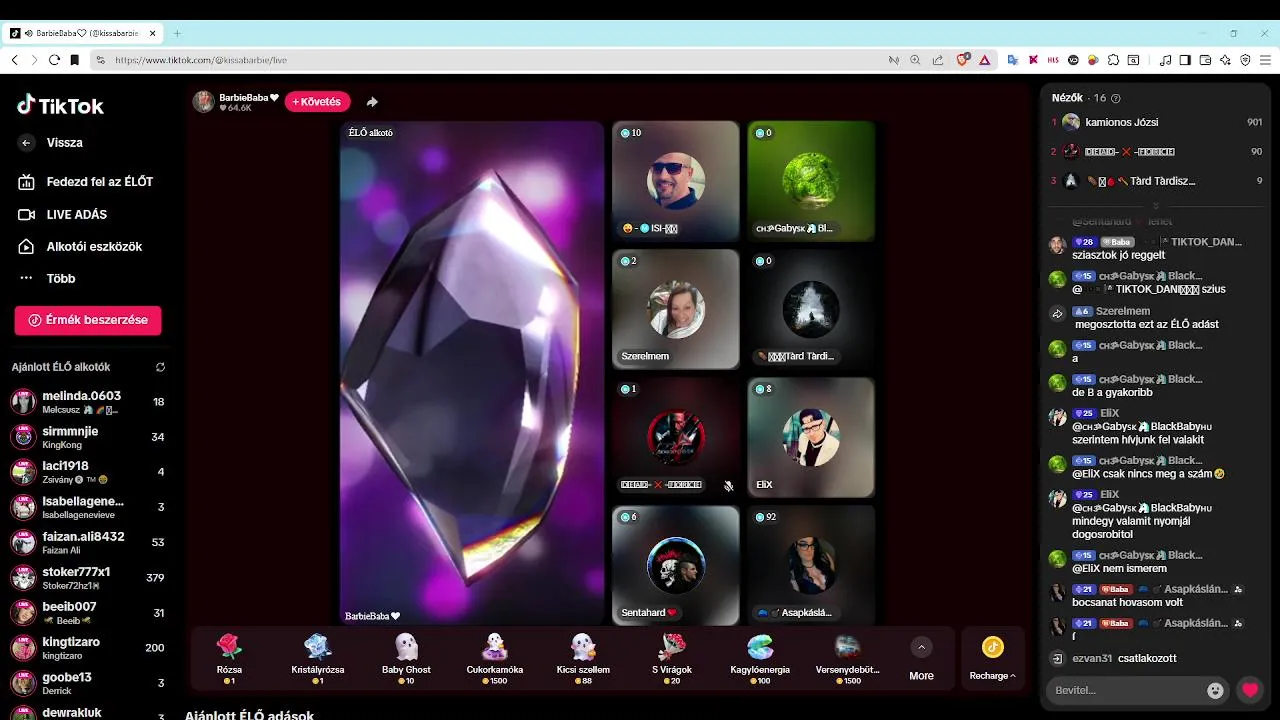This screenshot has height=720, width=1280.
Task: Click the zoom magnifier icon in address bar
Action: click(x=915, y=60)
